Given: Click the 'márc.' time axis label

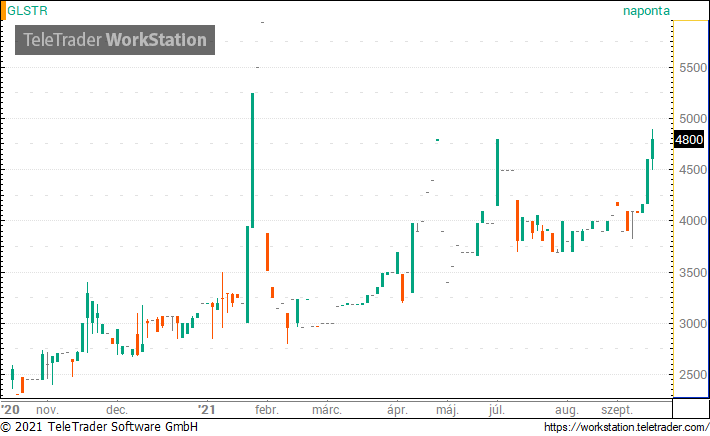Looking at the screenshot, I should click(x=327, y=410).
